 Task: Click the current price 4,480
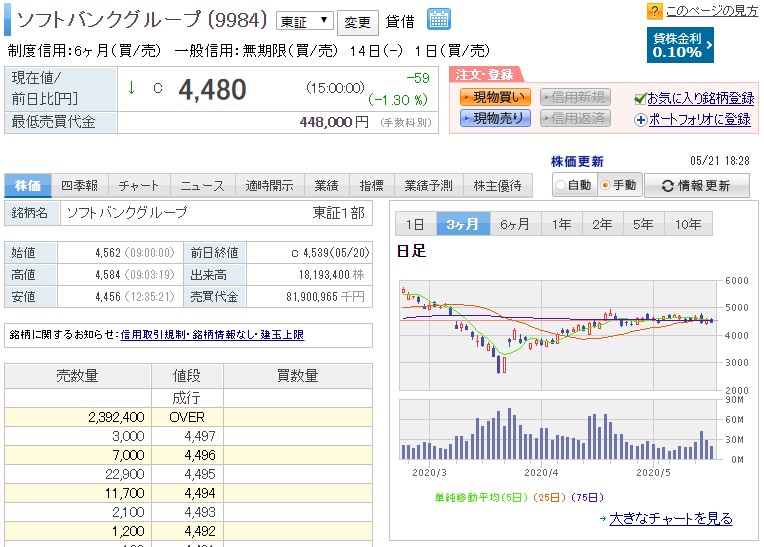click(x=212, y=90)
